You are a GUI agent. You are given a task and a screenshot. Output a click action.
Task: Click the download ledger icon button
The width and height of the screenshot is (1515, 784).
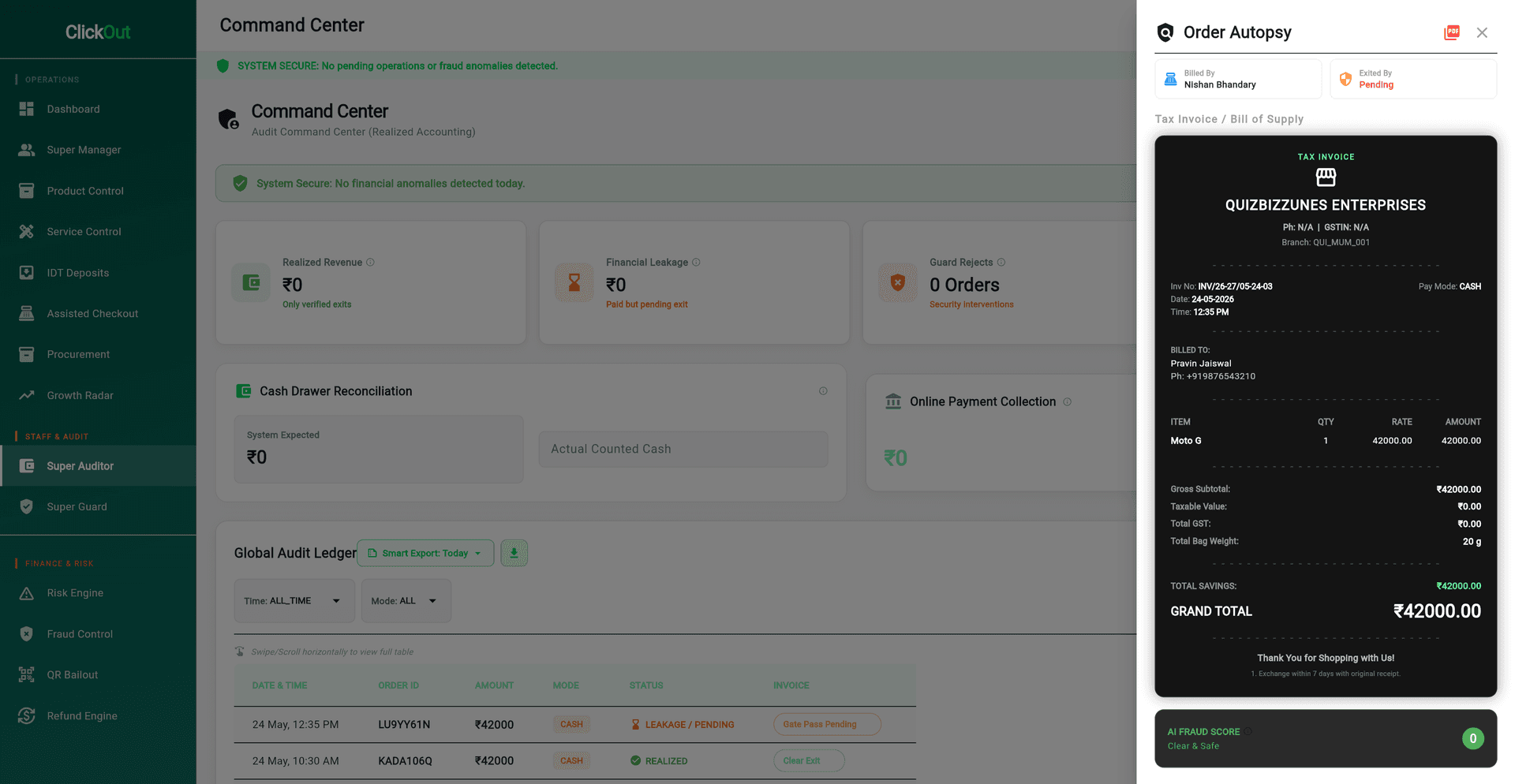click(x=514, y=553)
